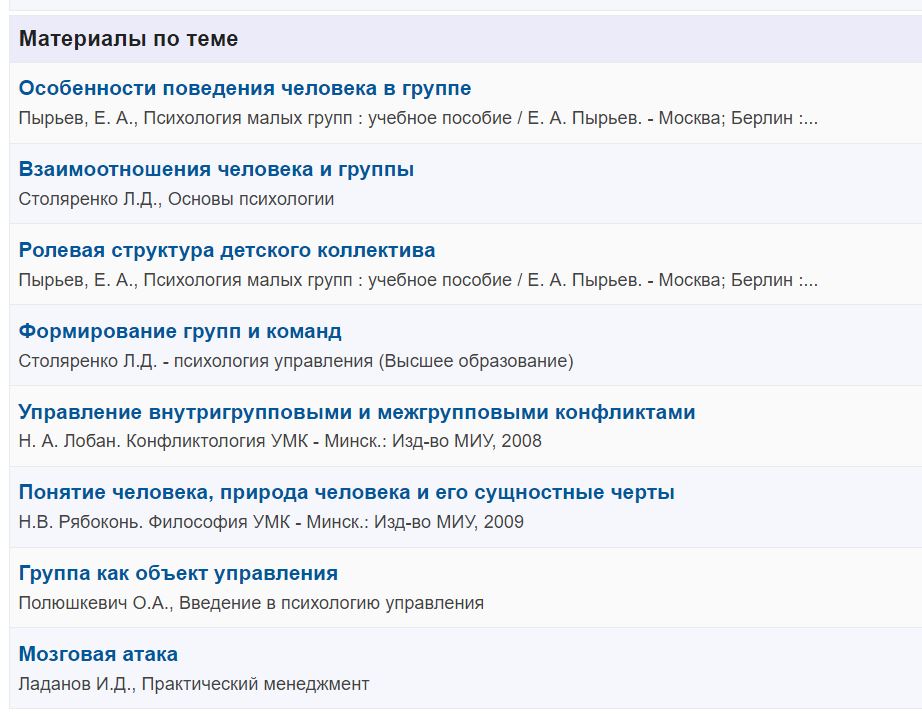The height and width of the screenshot is (714, 922).
Task: Go to 'Формирование групп и команд'
Action: pos(180,332)
